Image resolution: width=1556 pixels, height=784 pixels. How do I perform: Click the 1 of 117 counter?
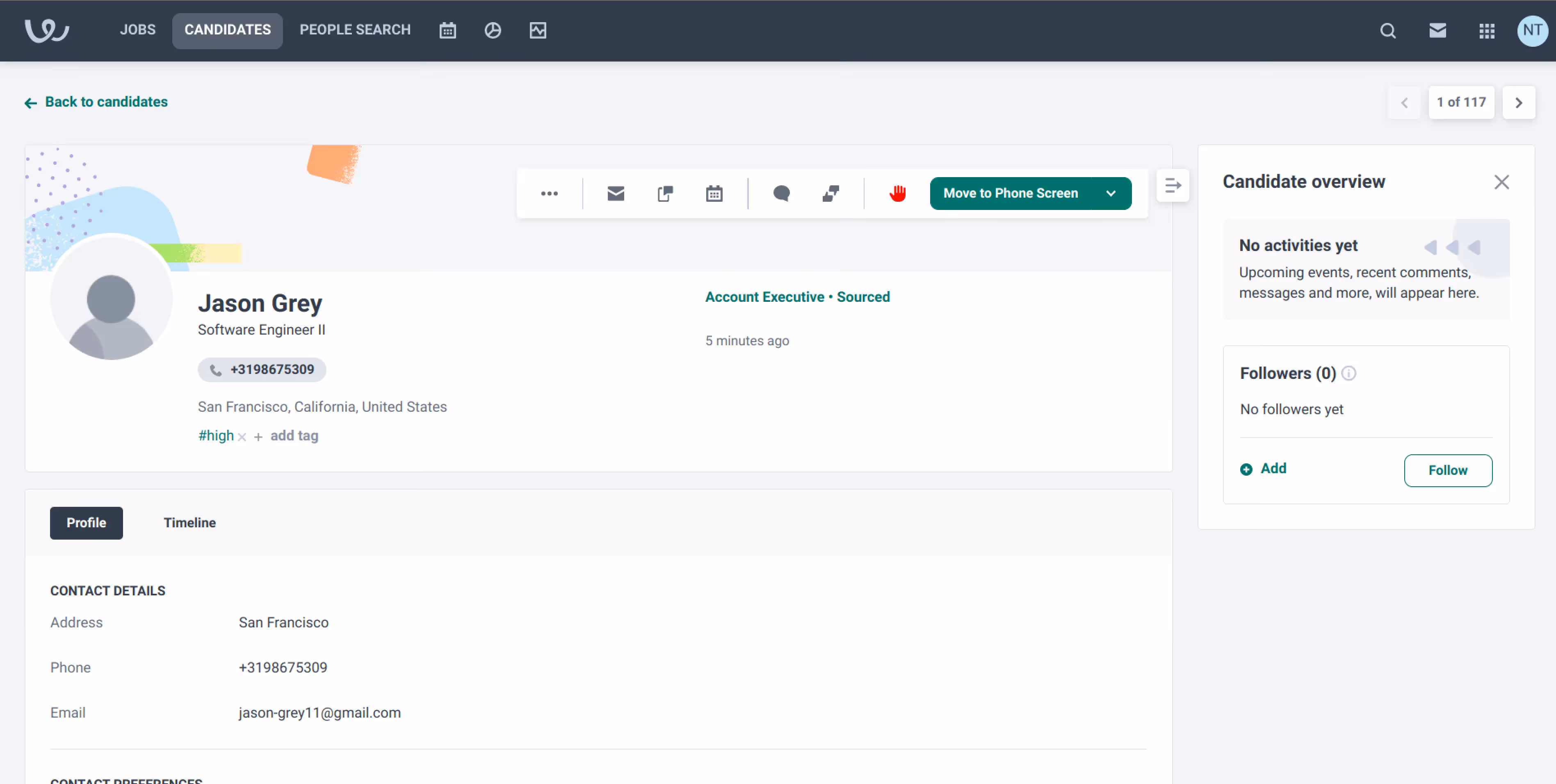(x=1461, y=103)
